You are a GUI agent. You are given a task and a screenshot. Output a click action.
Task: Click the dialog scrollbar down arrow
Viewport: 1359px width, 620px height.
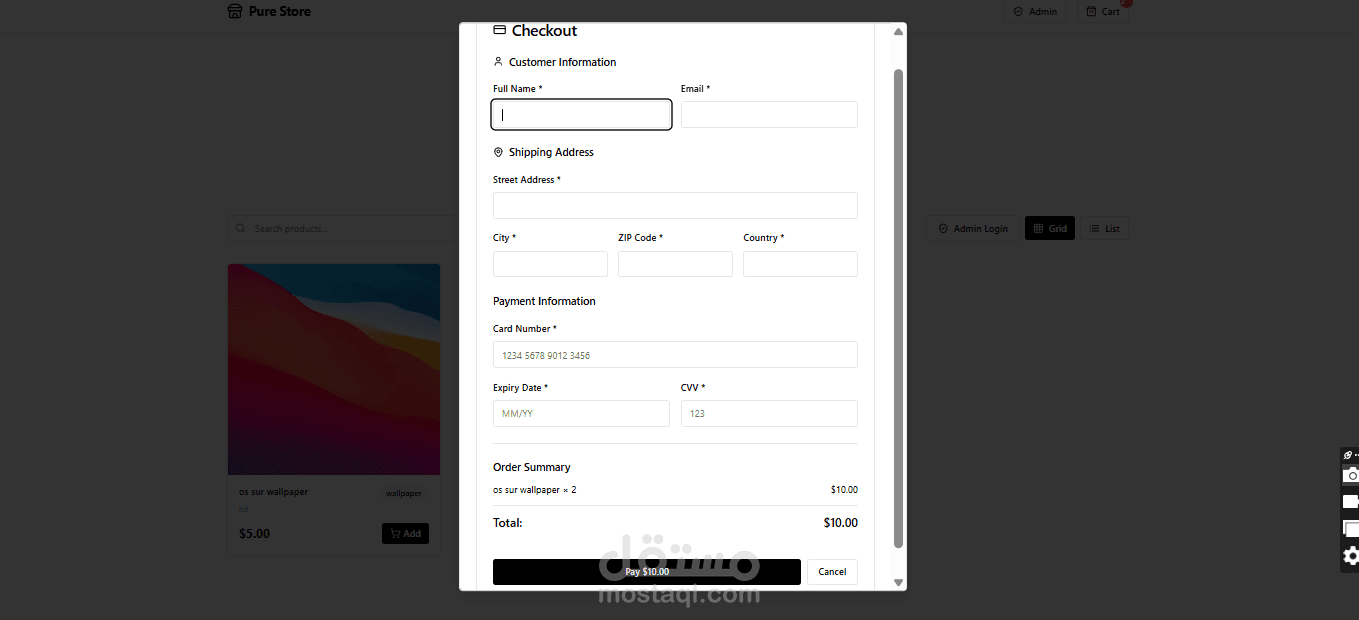(898, 582)
